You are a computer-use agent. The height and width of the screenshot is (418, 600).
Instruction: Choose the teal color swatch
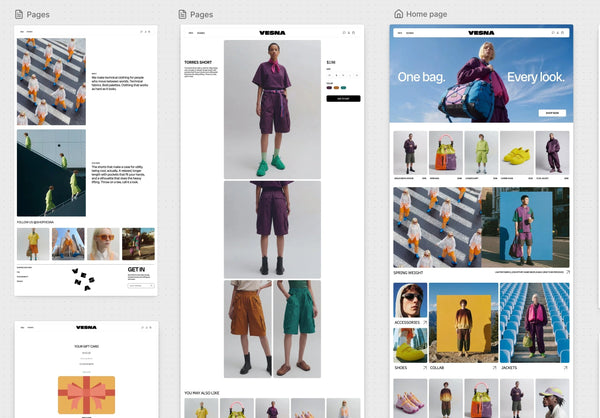tap(344, 88)
